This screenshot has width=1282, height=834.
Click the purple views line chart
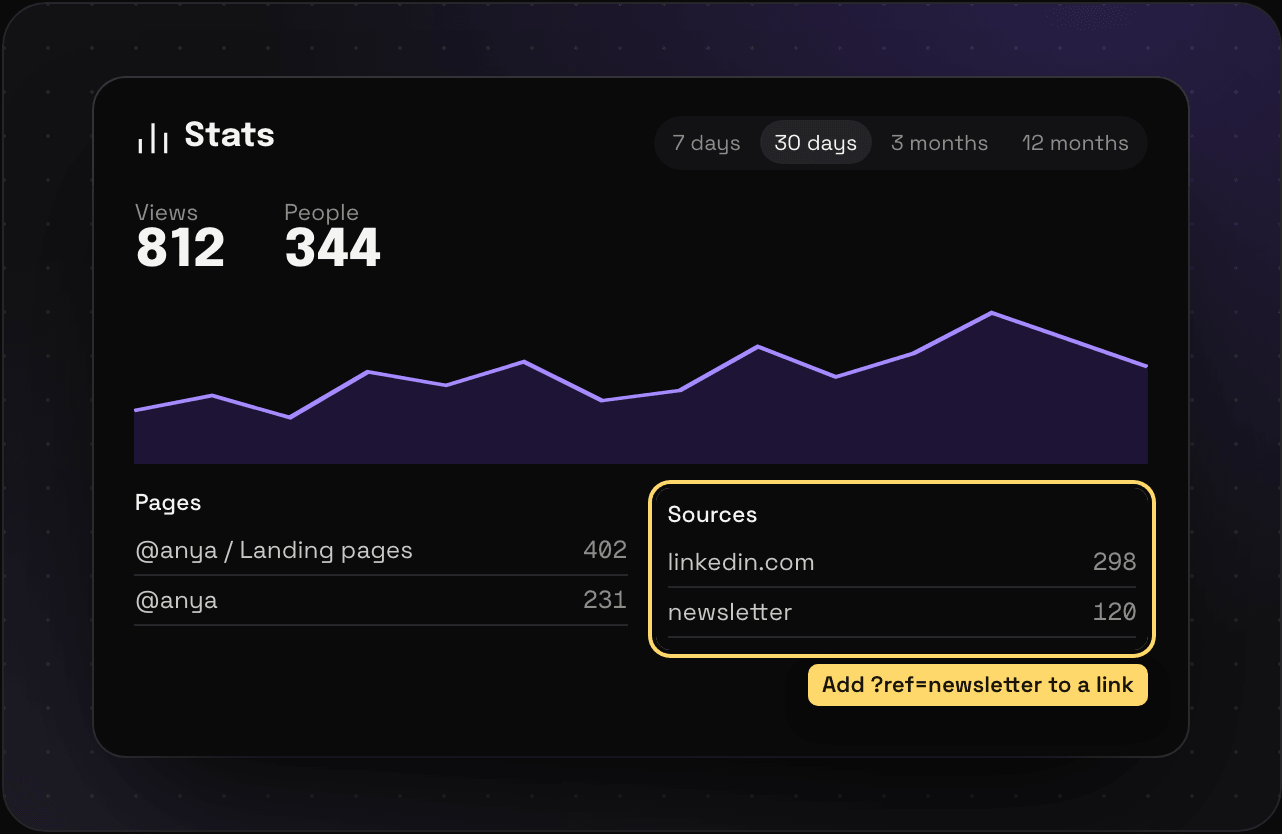tap(641, 388)
